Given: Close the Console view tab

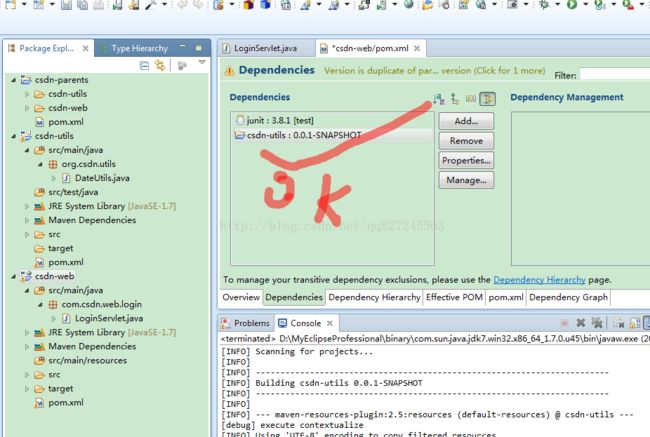Looking at the screenshot, I should click(330, 323).
